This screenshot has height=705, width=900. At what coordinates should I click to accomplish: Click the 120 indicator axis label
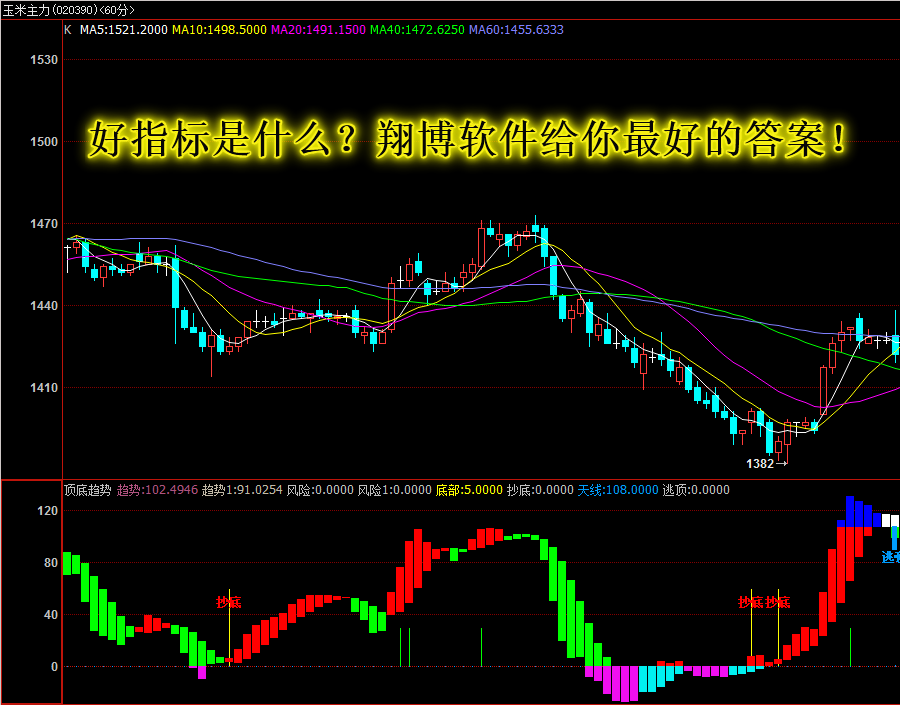47,511
